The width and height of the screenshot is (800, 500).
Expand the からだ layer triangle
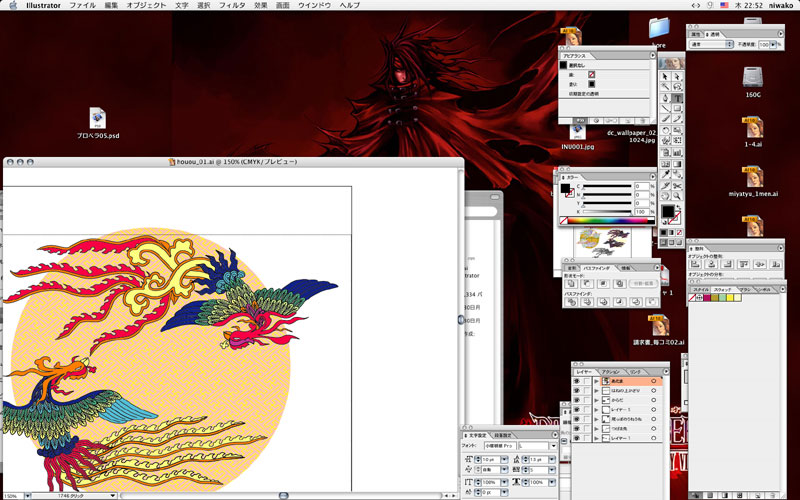point(596,400)
